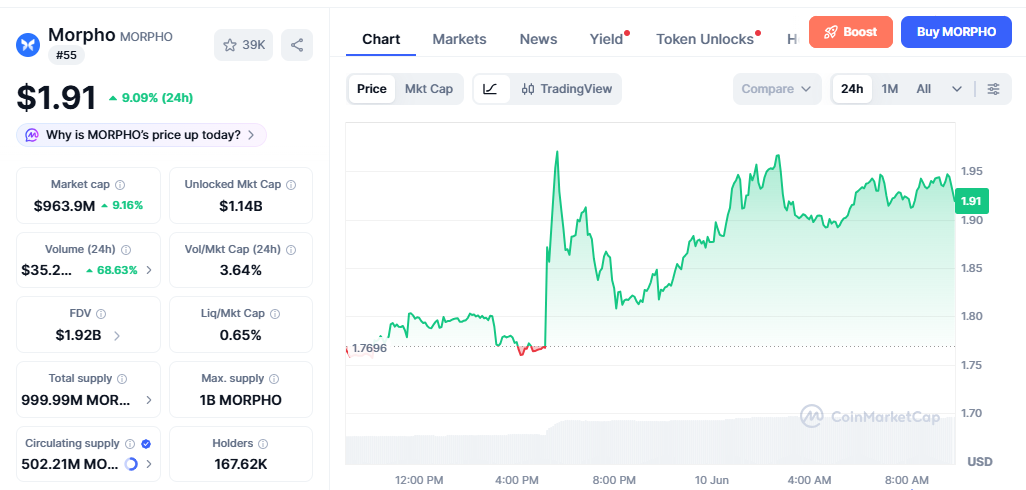This screenshot has height=490, width=1026.
Task: Click the Morpho butterfly logo icon
Action: pos(28,44)
